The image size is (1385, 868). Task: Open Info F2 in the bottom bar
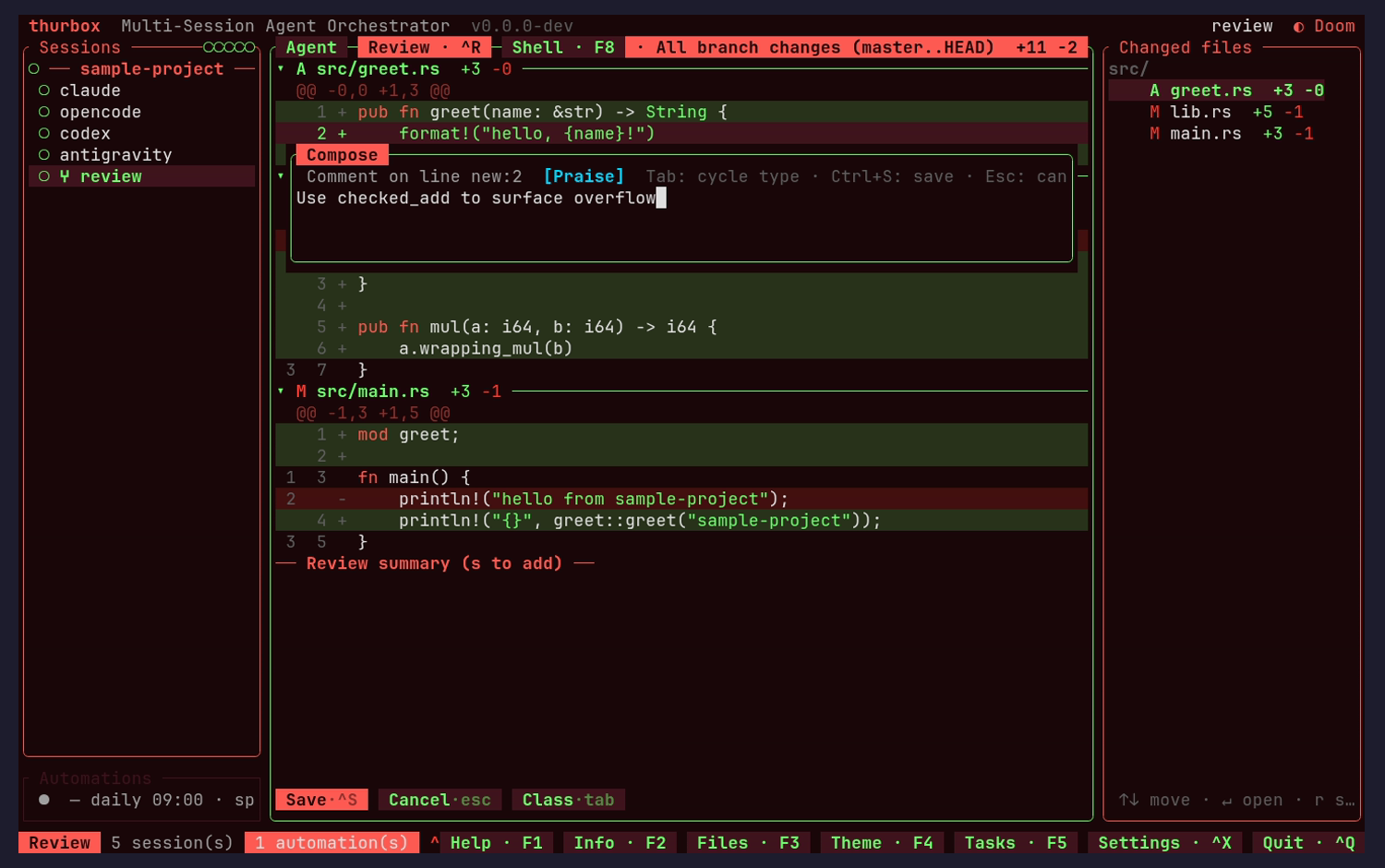(620, 843)
